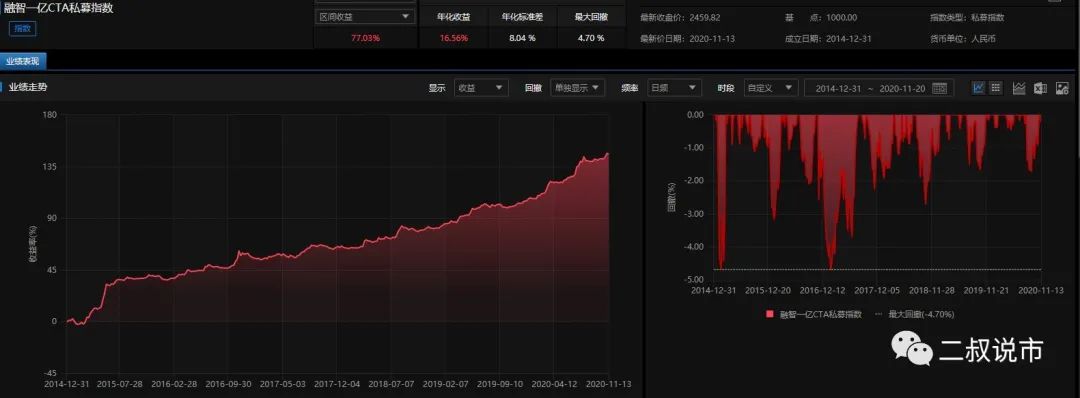Open the 显示 收益 dropdown

[481, 88]
